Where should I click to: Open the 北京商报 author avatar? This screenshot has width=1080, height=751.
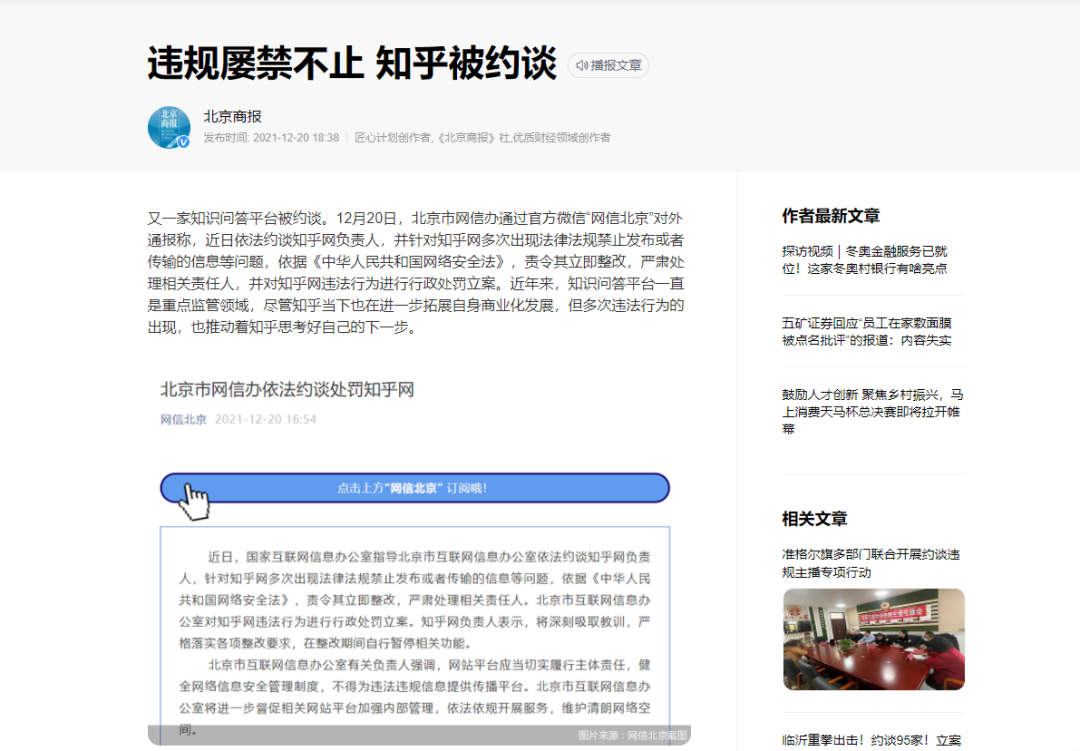tap(169, 127)
